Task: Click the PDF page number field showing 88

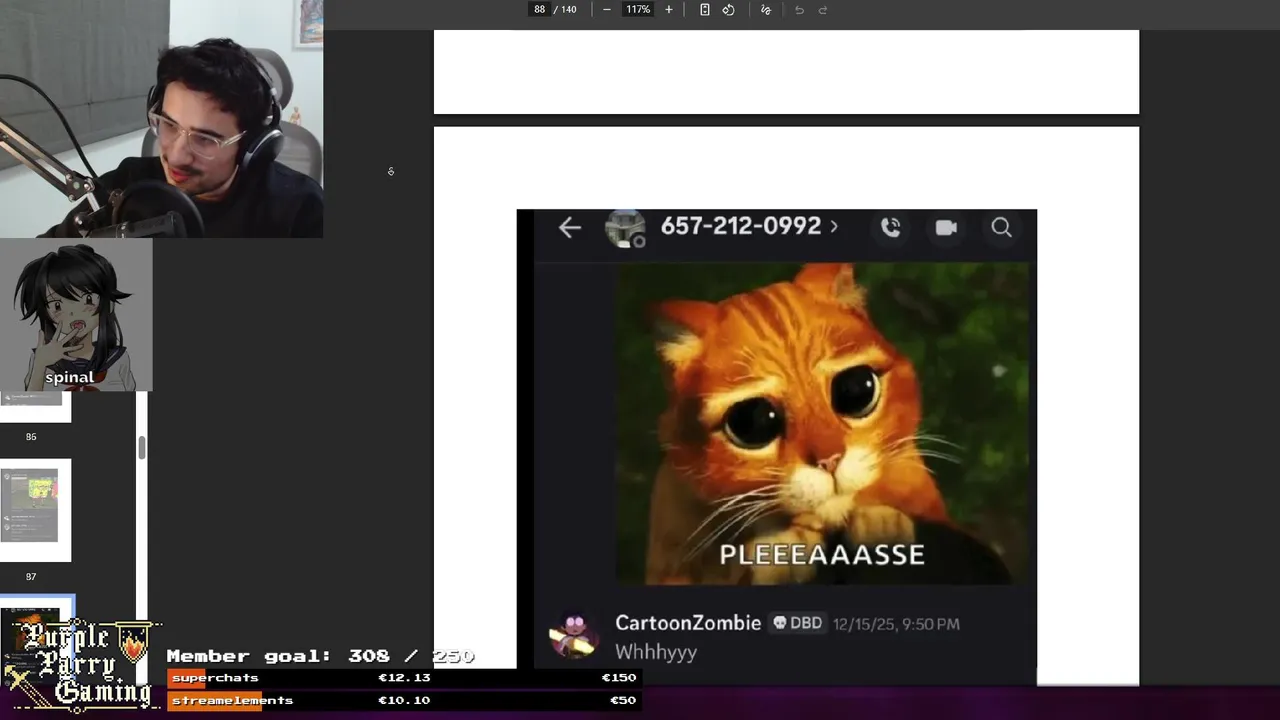Action: (539, 9)
